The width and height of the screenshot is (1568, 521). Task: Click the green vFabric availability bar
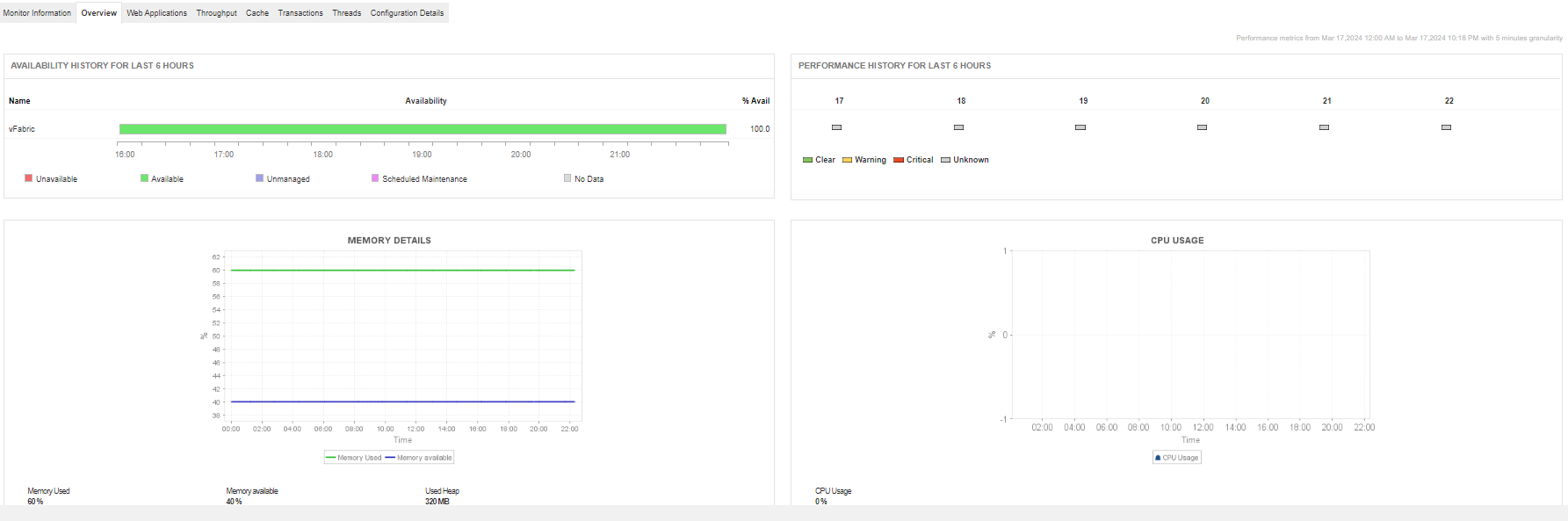click(x=423, y=129)
